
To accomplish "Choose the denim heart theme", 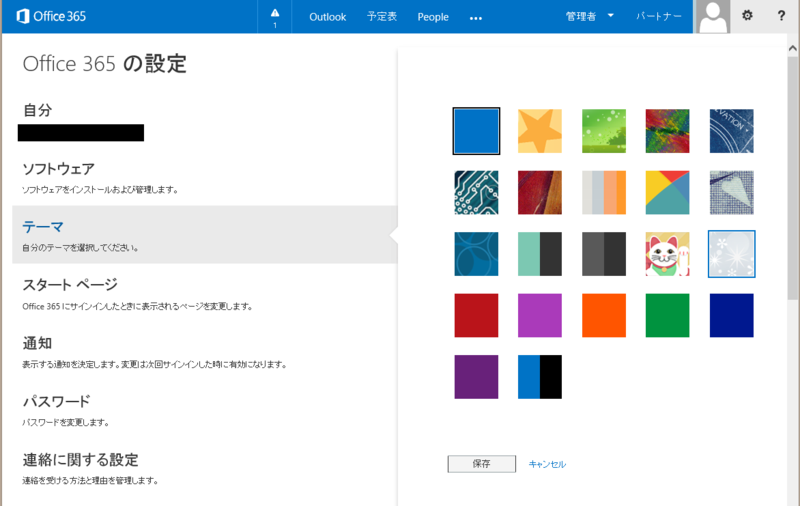I will pyautogui.click(x=732, y=192).
